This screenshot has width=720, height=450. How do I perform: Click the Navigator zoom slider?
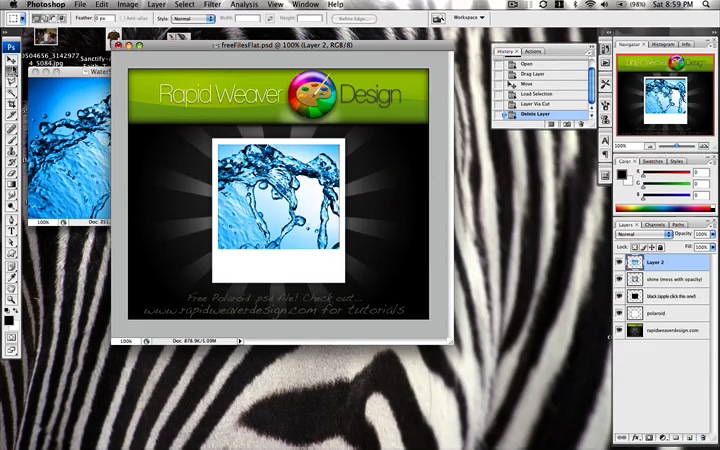pyautogui.click(x=676, y=146)
